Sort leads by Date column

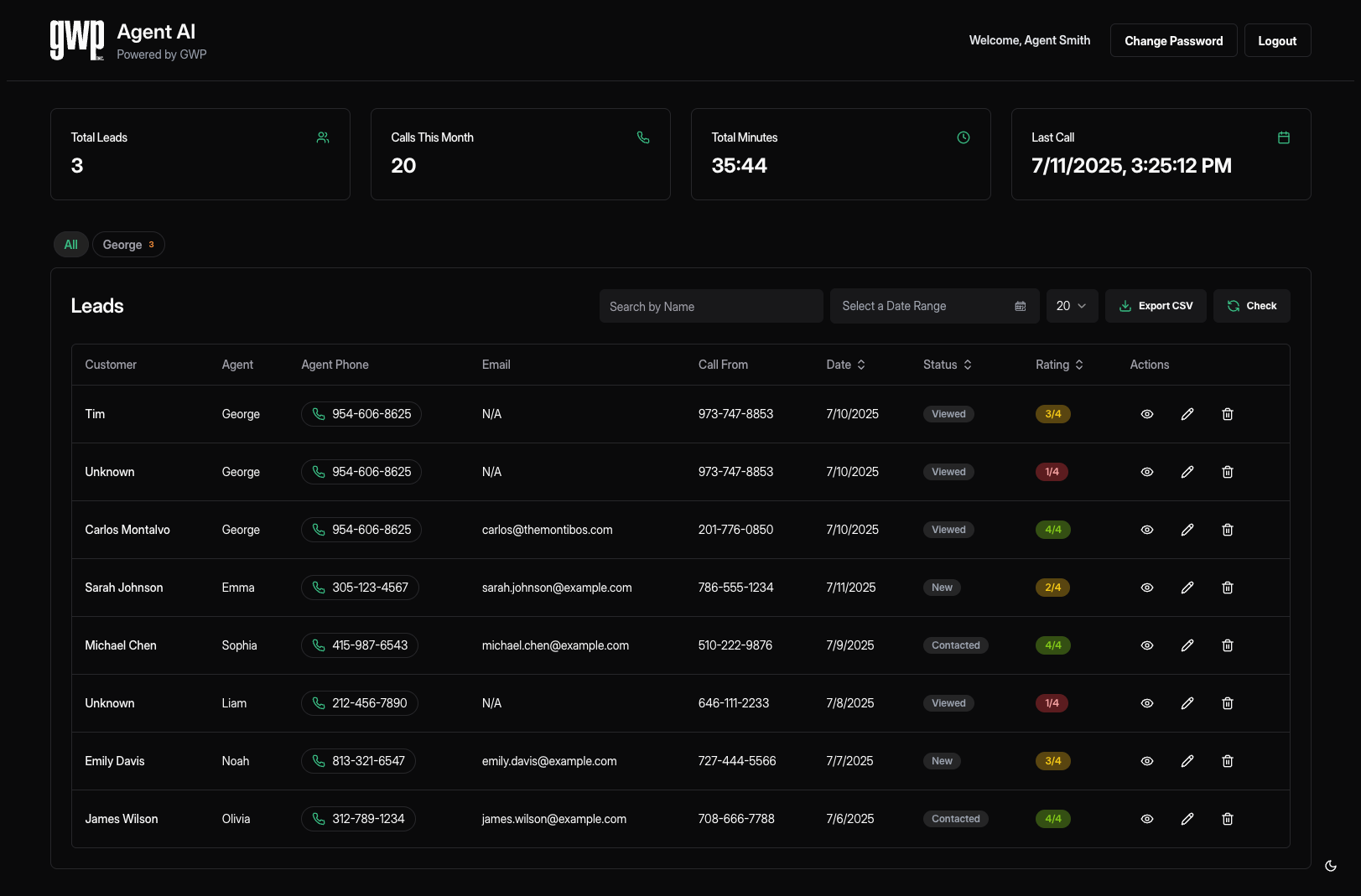click(845, 365)
